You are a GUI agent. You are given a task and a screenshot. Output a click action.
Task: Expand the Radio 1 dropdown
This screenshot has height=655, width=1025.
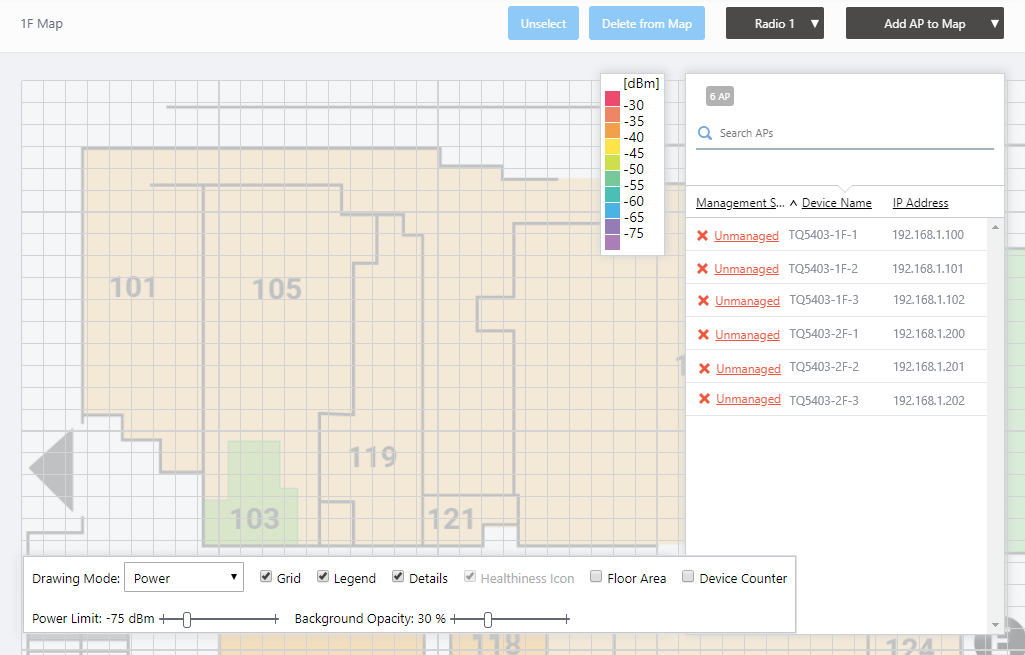point(775,24)
